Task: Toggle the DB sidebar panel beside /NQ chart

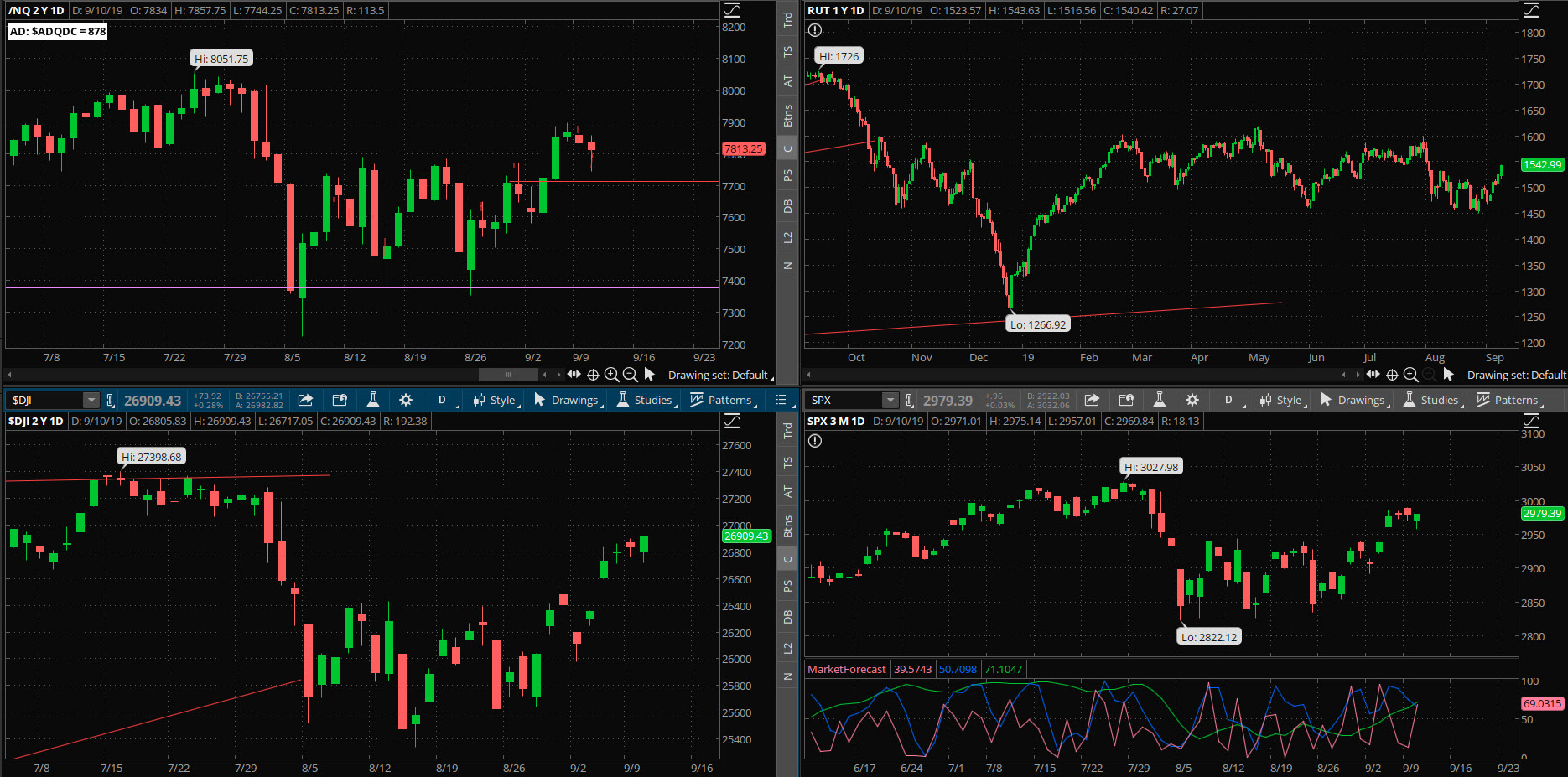Action: click(x=787, y=205)
